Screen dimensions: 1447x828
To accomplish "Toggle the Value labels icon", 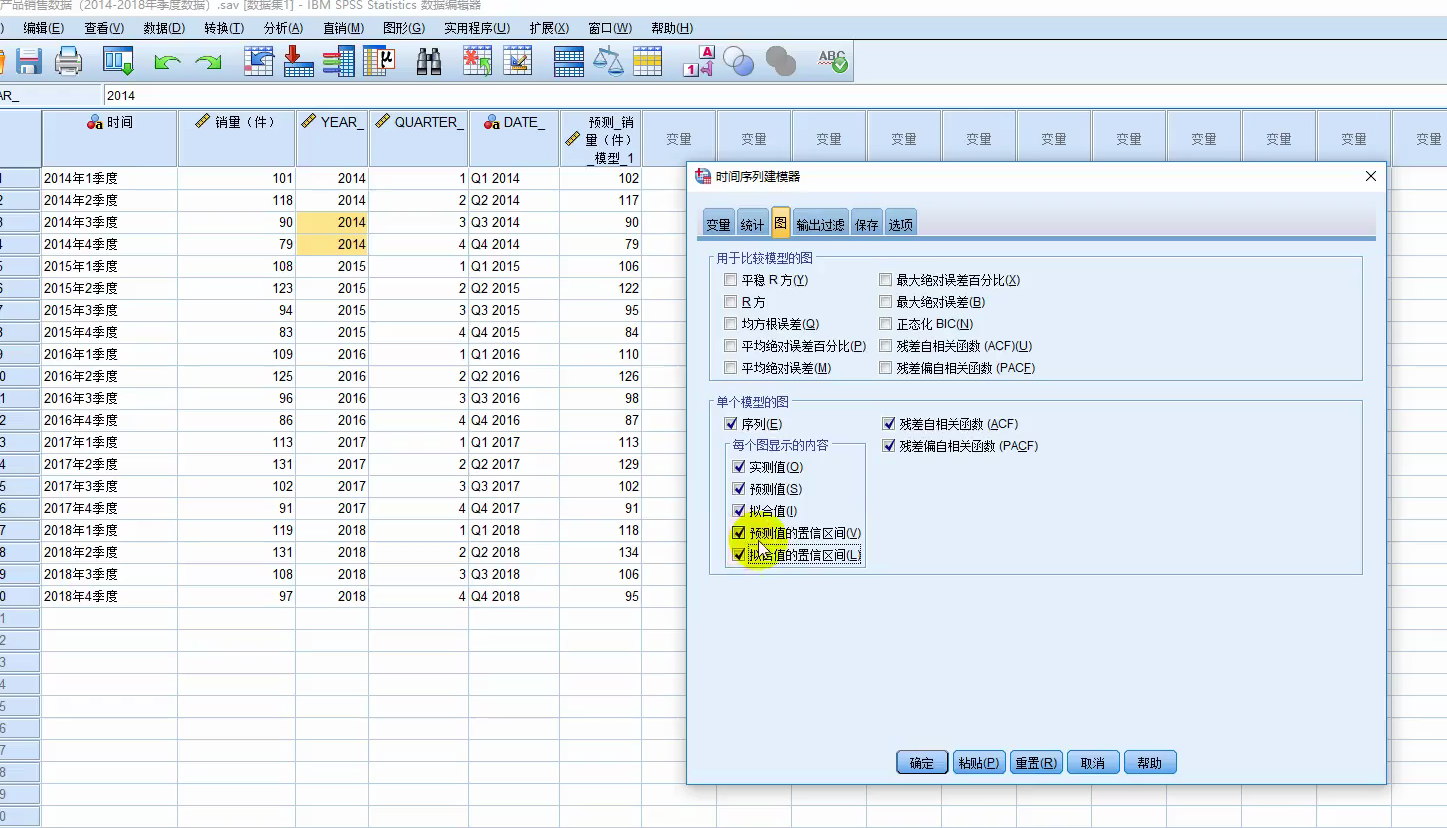I will pyautogui.click(x=699, y=62).
